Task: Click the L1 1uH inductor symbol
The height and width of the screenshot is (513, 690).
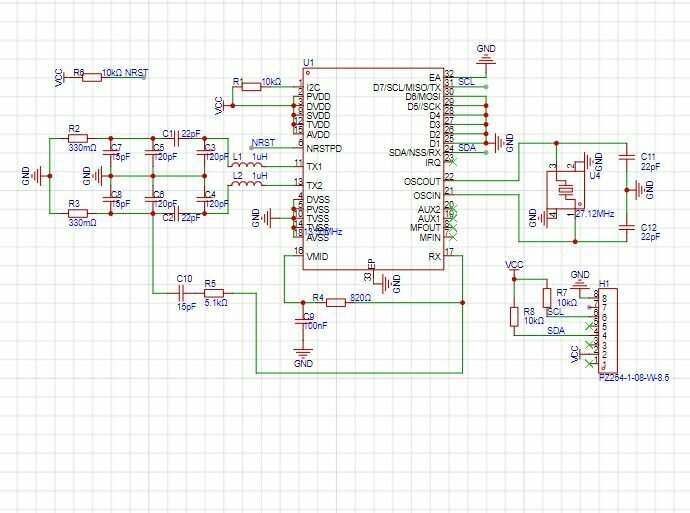Action: coord(246,165)
